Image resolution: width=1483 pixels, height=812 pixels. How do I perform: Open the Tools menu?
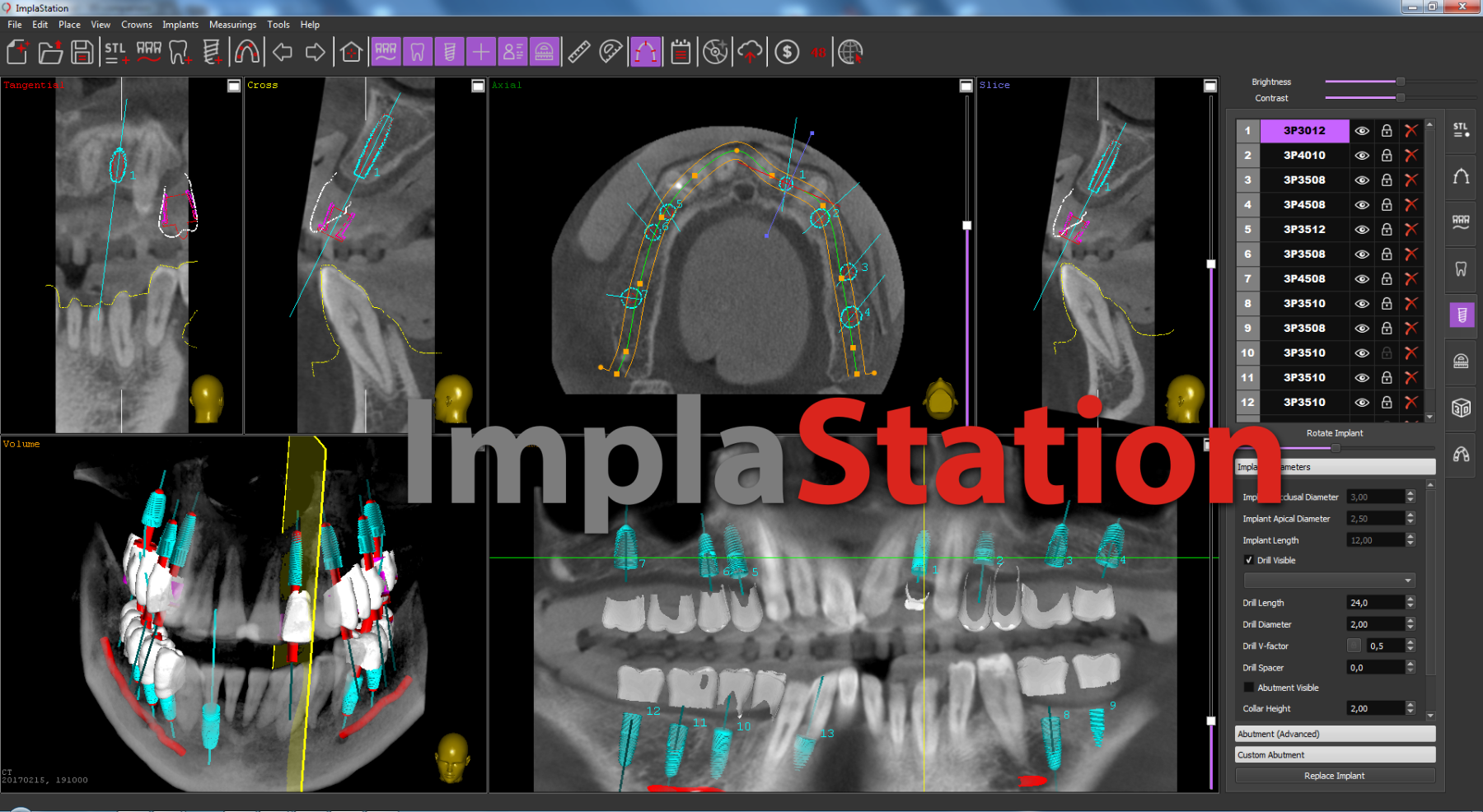pos(278,25)
